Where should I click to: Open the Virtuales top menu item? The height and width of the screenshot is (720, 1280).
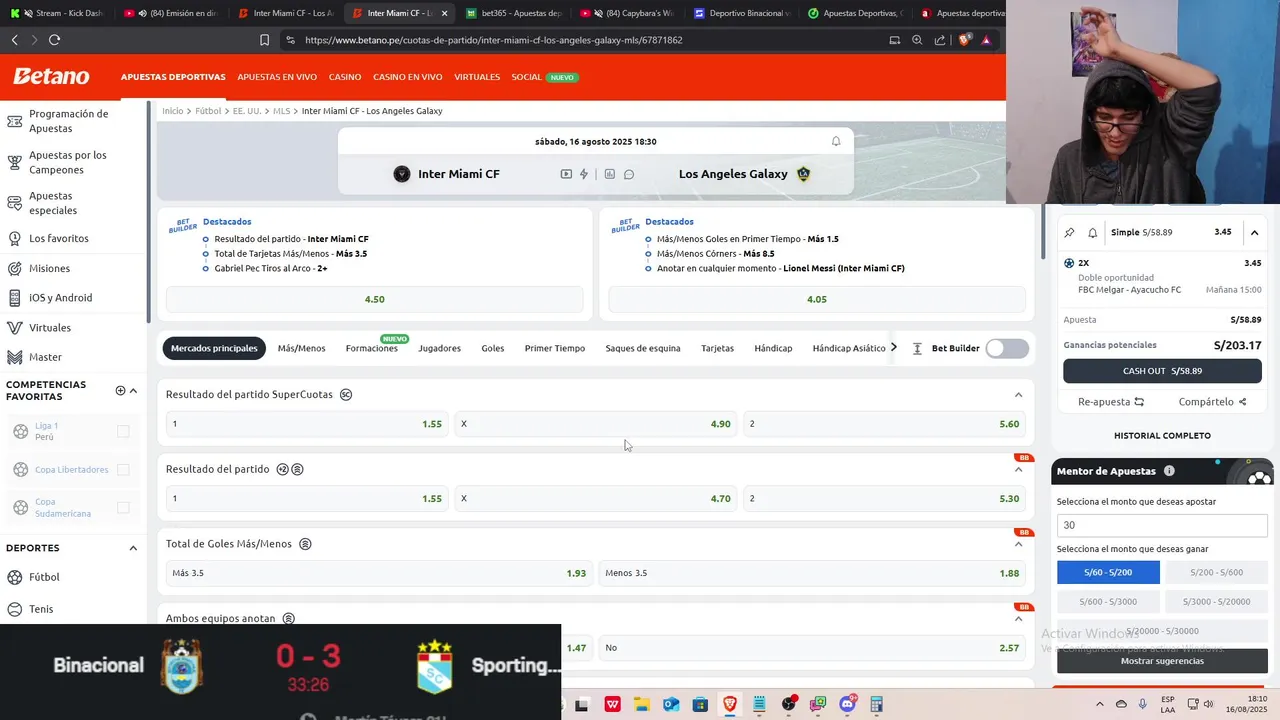pyautogui.click(x=477, y=77)
